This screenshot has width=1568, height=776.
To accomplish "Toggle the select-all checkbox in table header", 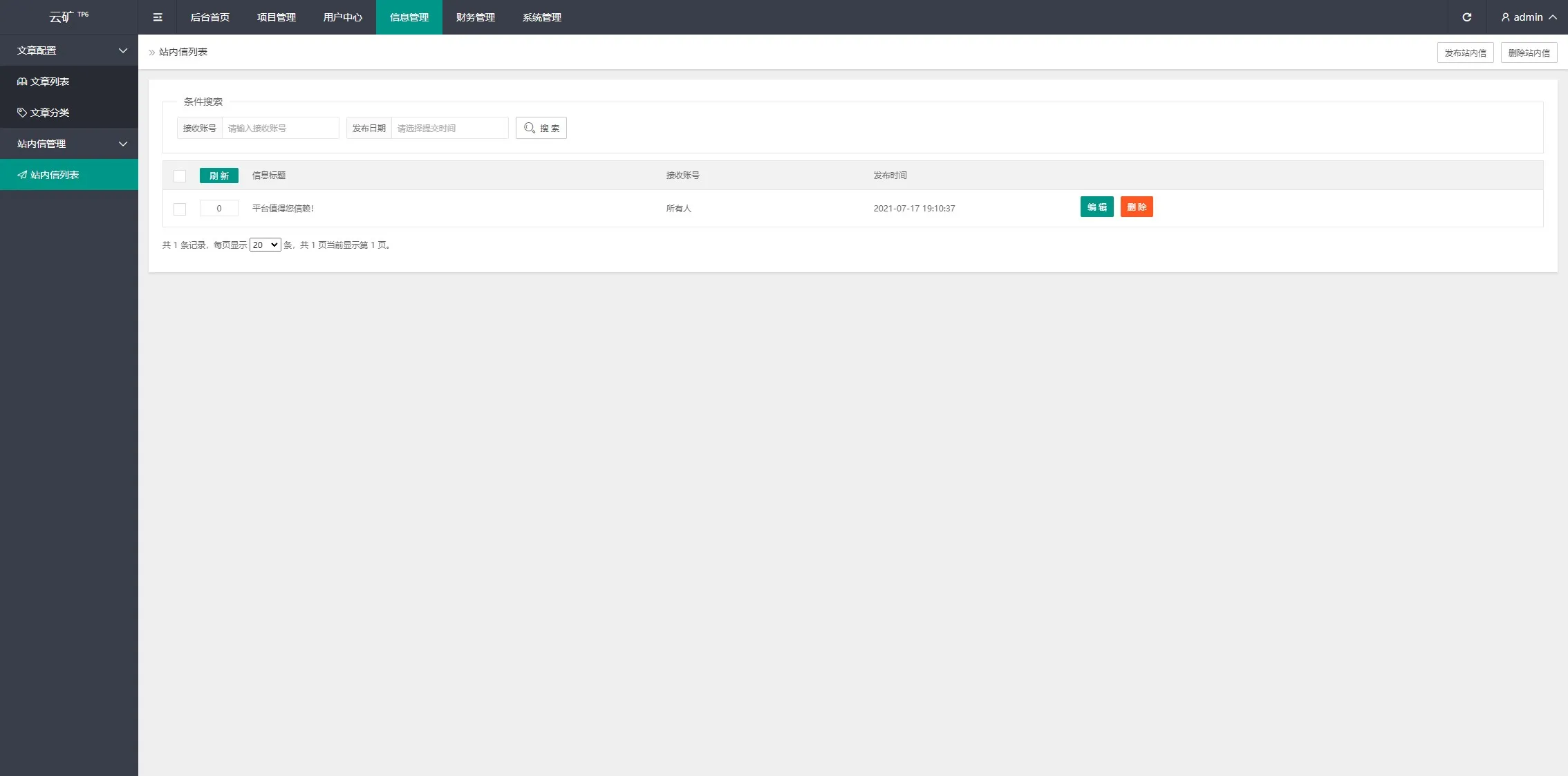I will (180, 176).
